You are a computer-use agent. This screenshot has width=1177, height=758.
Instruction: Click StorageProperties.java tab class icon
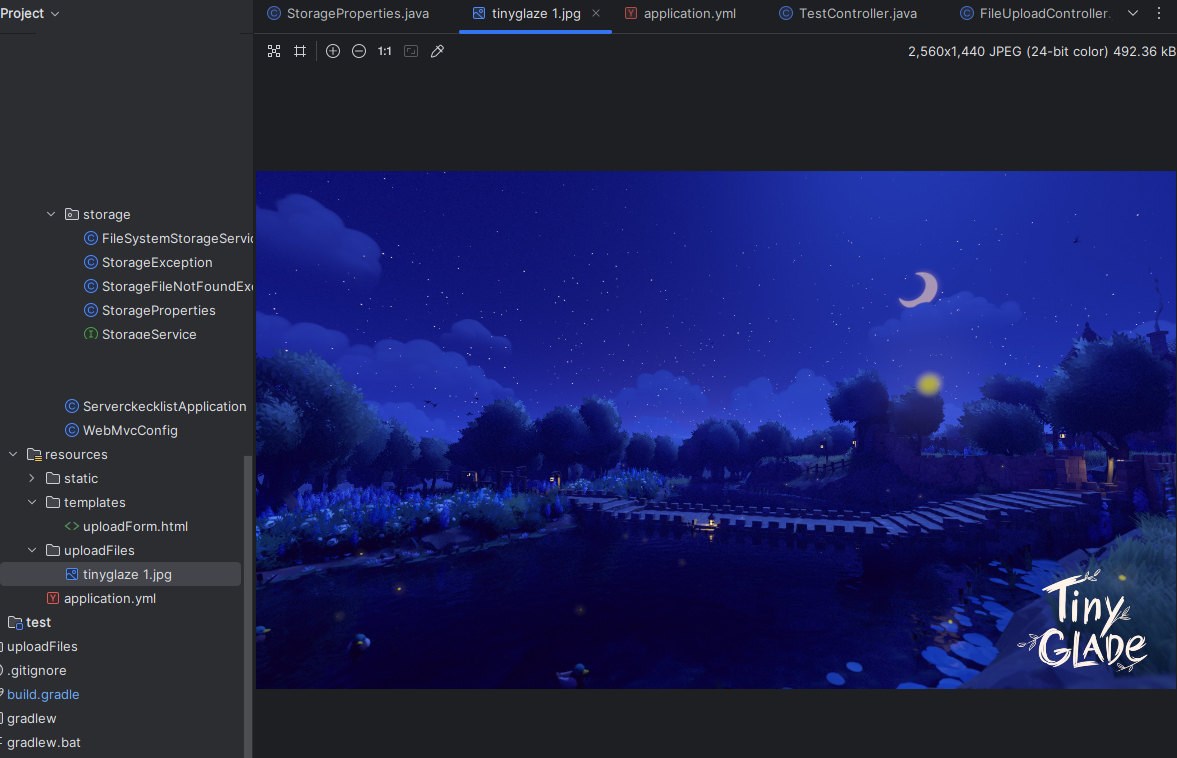(x=275, y=14)
